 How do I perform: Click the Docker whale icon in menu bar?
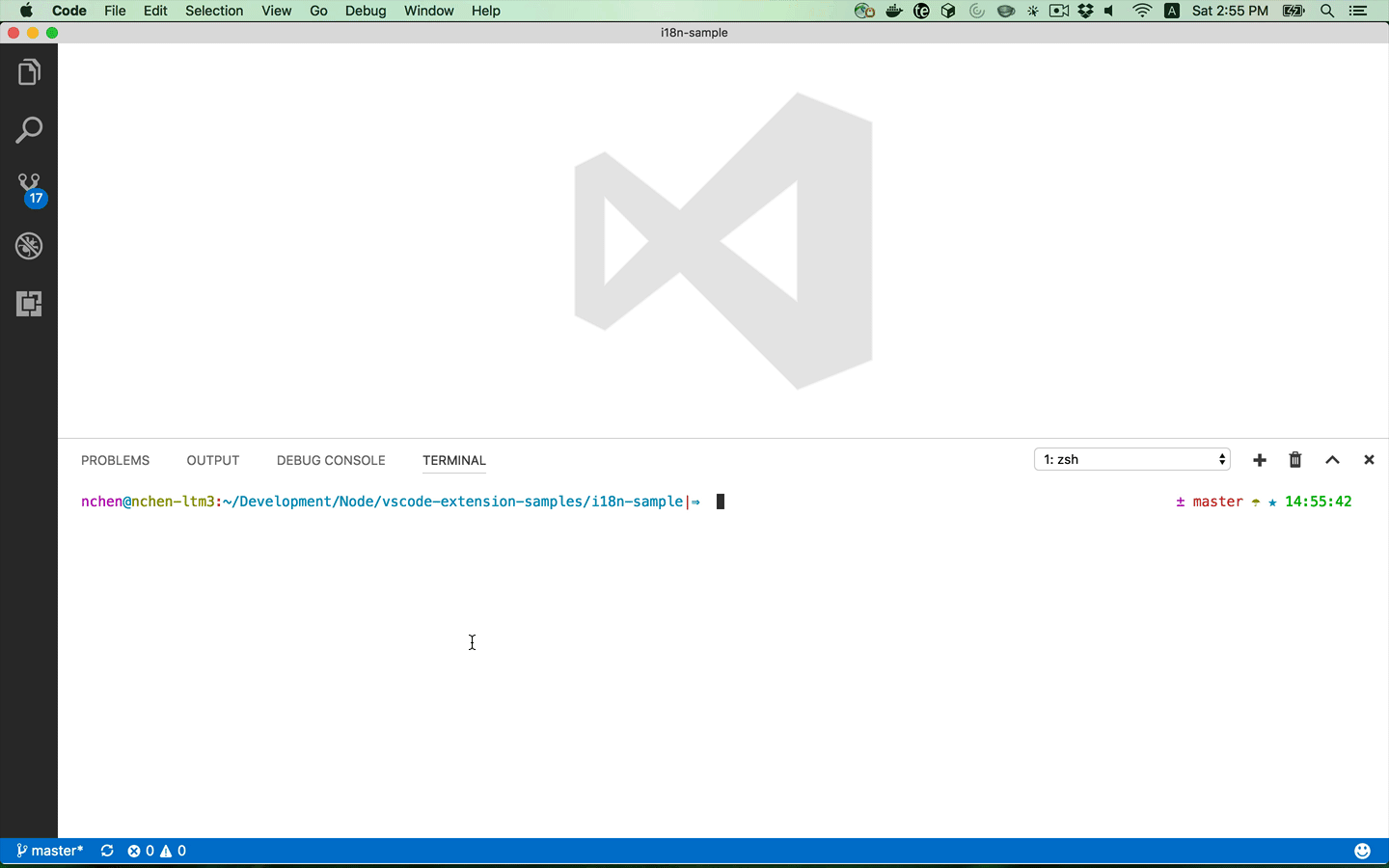[894, 11]
